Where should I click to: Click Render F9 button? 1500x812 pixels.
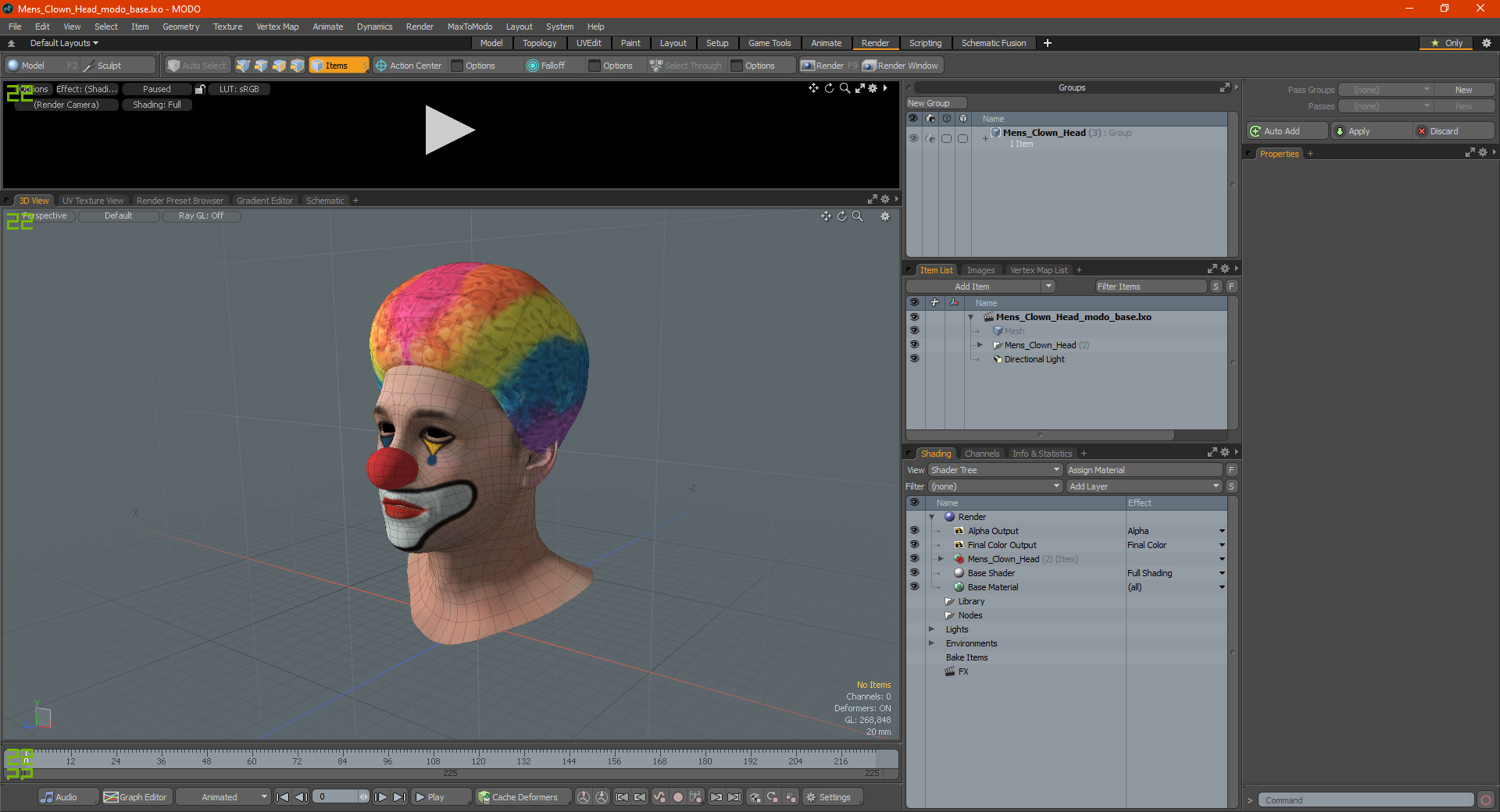[x=828, y=66]
